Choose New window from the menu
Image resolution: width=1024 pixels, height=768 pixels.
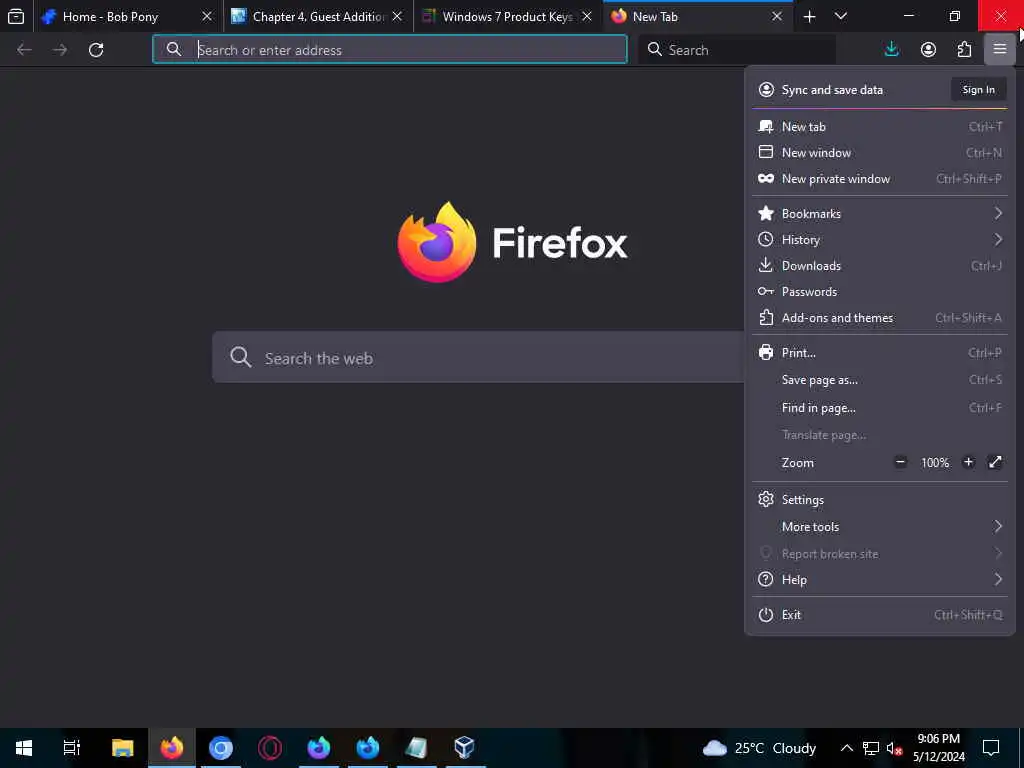(880, 153)
